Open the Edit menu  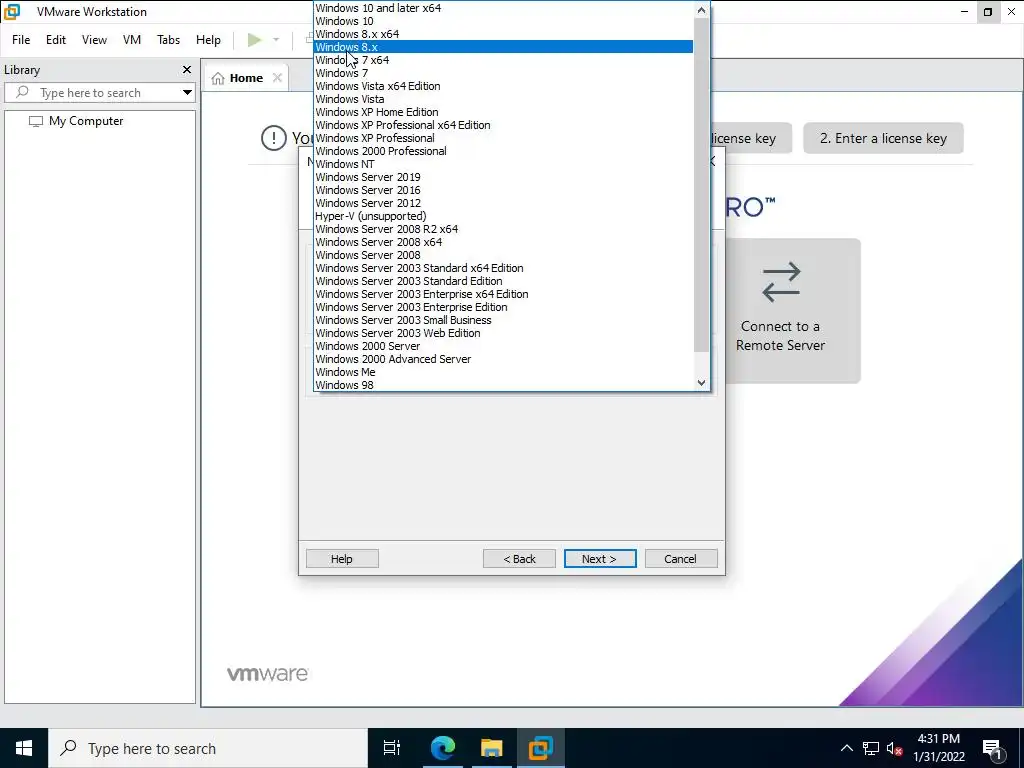(x=56, y=40)
